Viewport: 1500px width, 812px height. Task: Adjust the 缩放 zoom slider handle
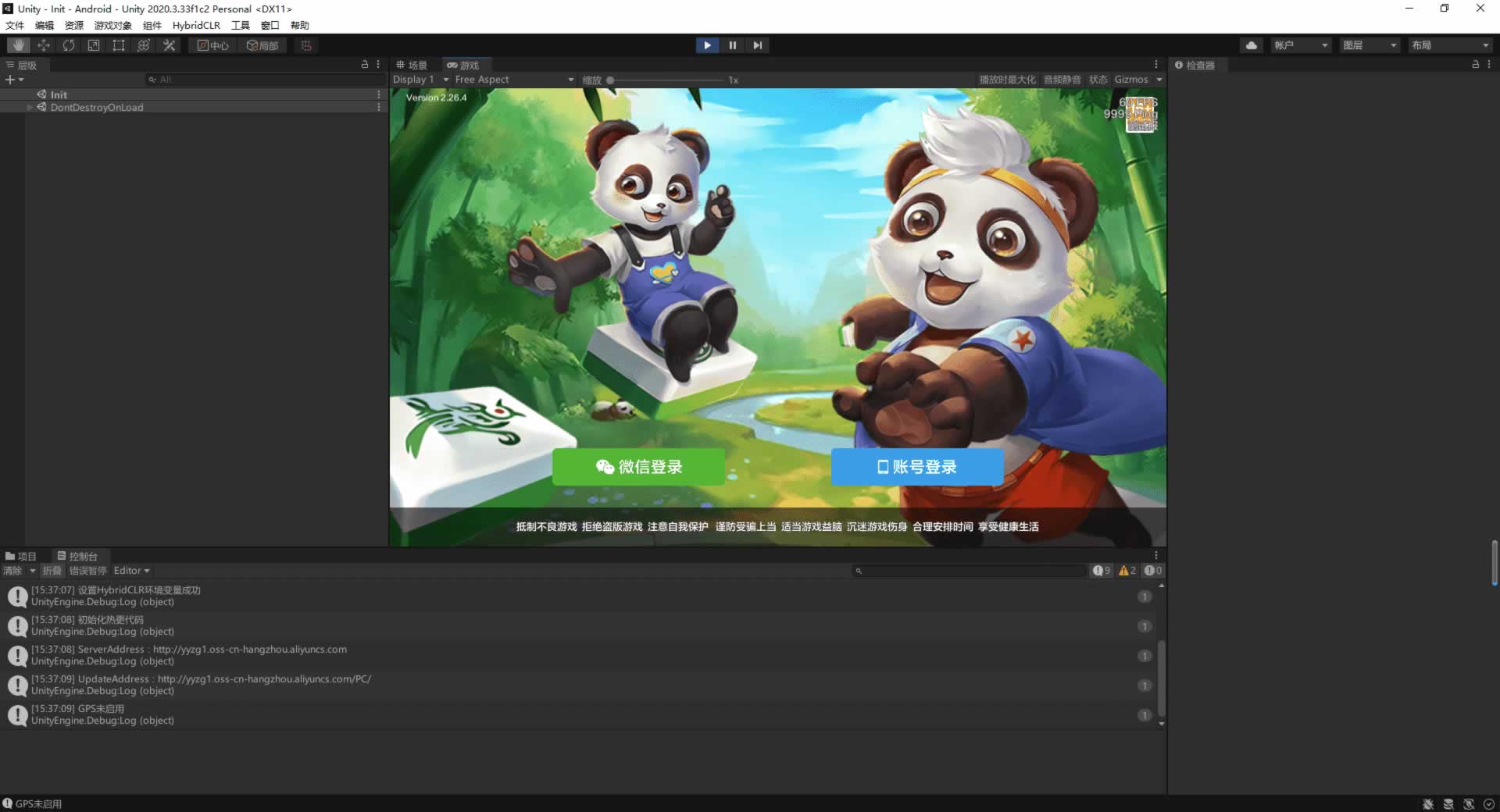(x=610, y=80)
